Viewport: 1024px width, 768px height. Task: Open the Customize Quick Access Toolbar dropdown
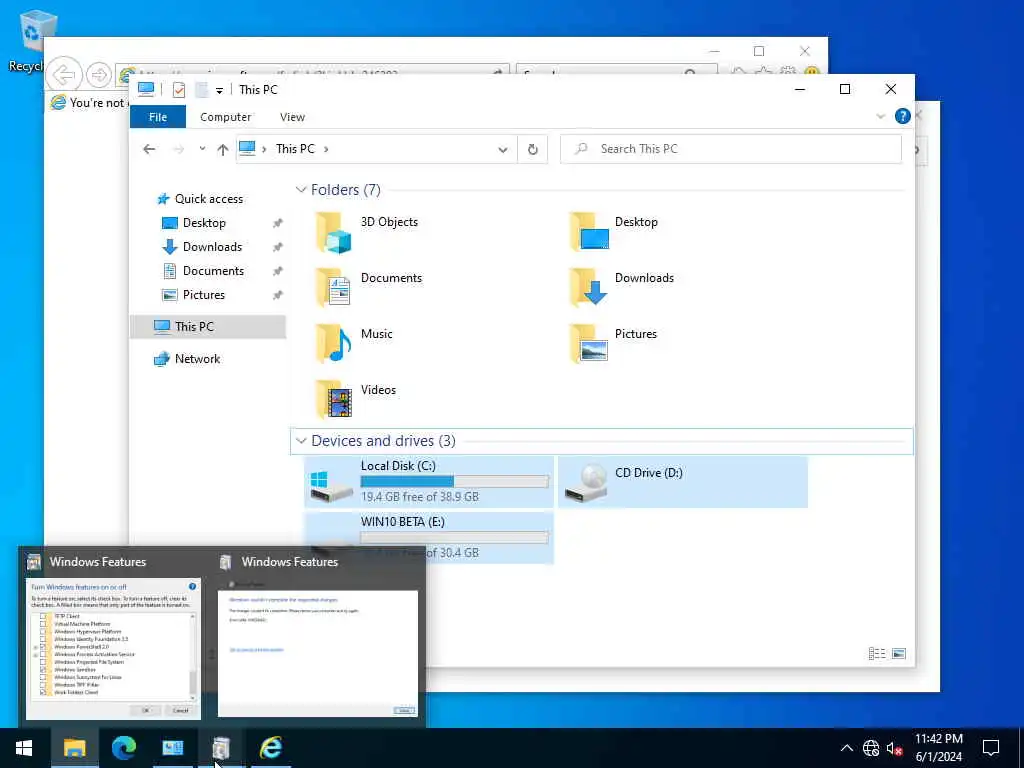coord(219,90)
